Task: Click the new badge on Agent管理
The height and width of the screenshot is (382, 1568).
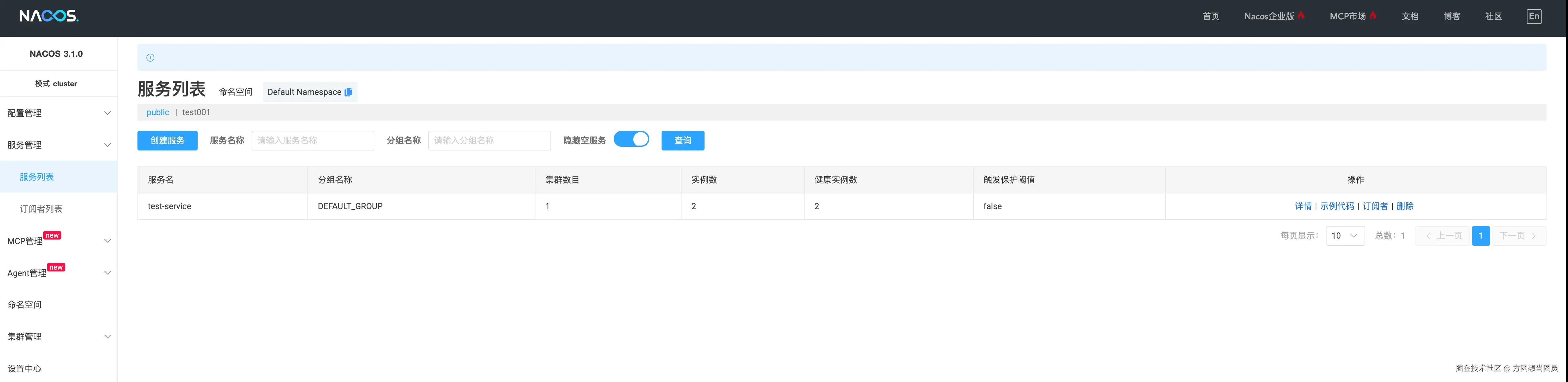Action: 56,267
